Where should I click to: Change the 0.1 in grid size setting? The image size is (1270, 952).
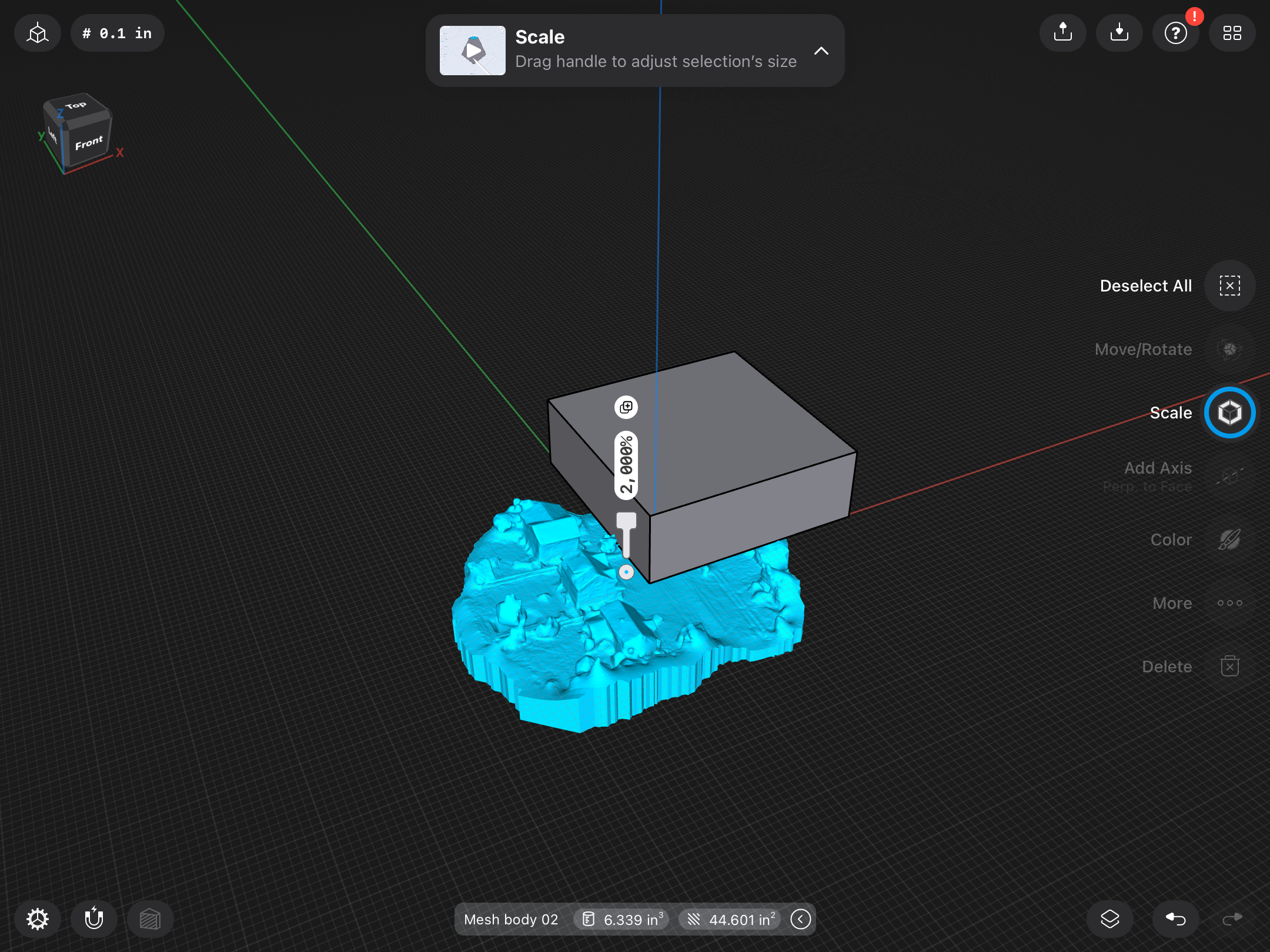117,33
